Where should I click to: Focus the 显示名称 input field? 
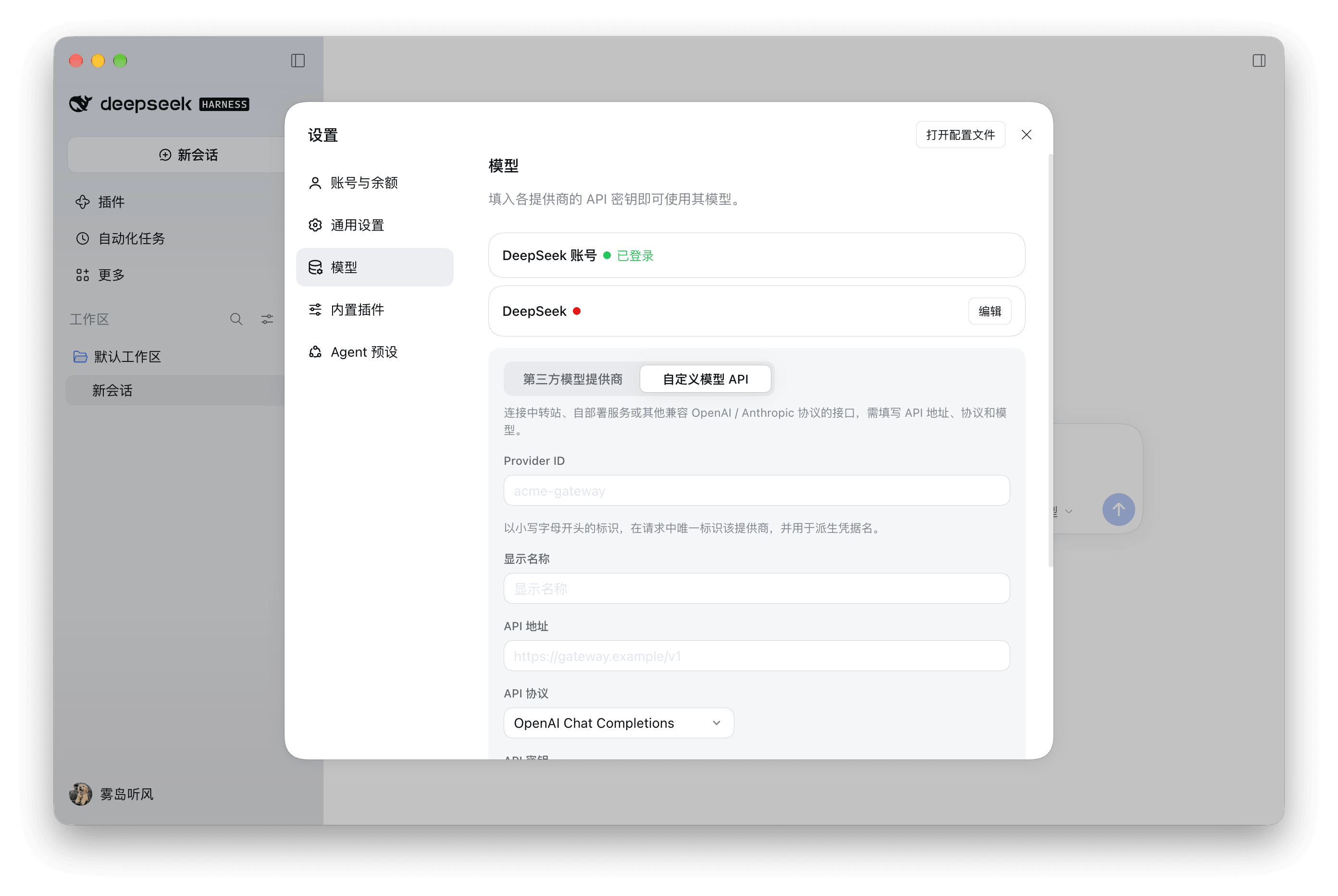(x=756, y=588)
